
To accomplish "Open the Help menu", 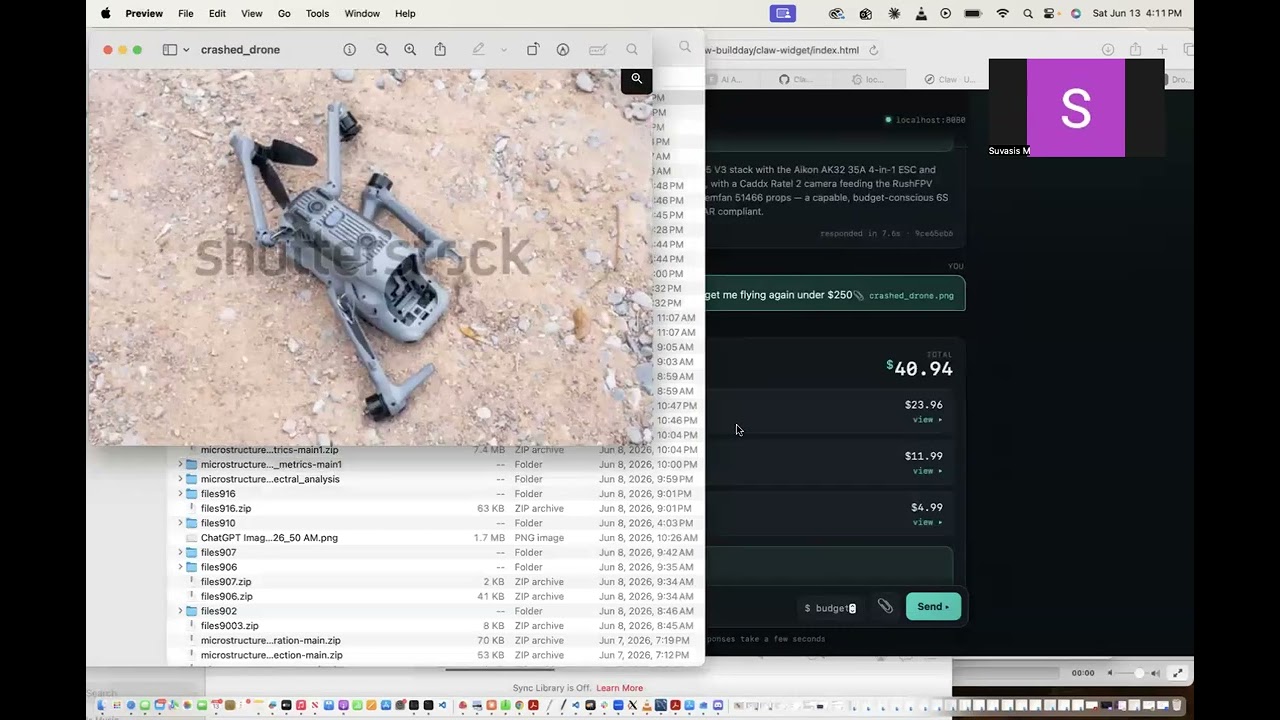I will (405, 13).
